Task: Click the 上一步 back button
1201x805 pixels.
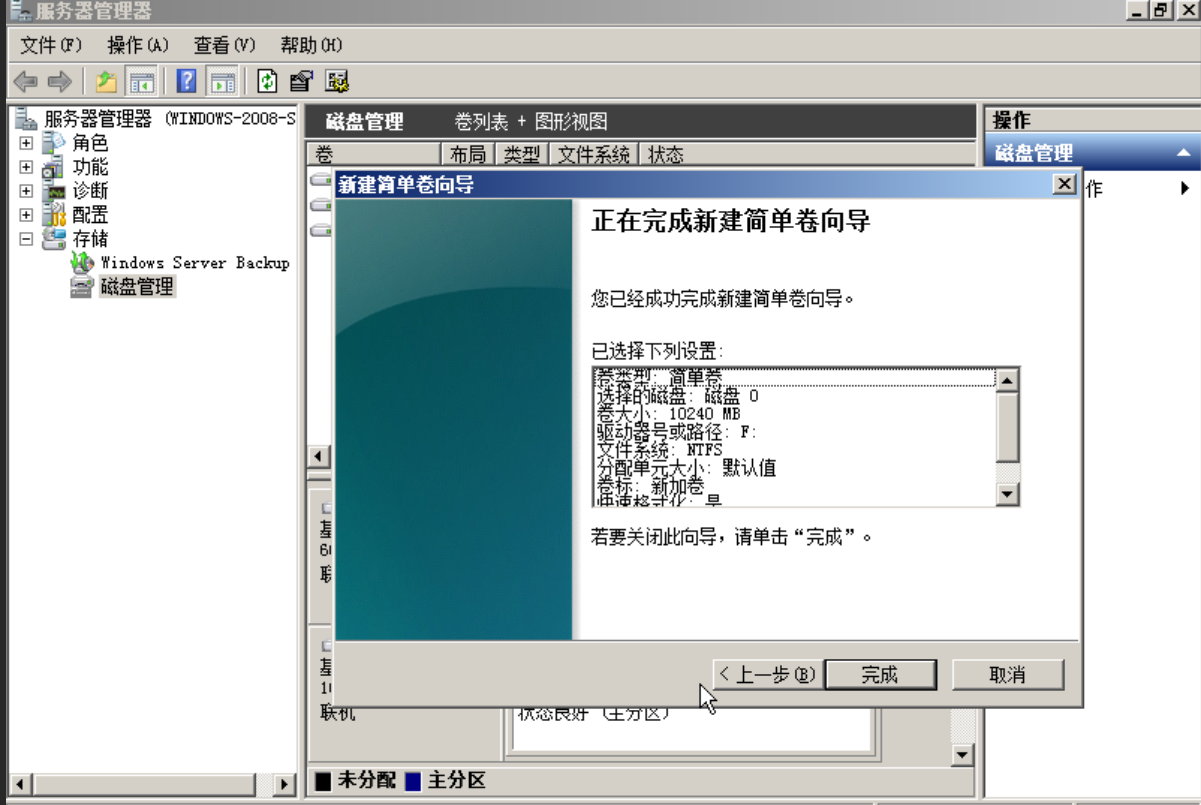Action: 767,675
